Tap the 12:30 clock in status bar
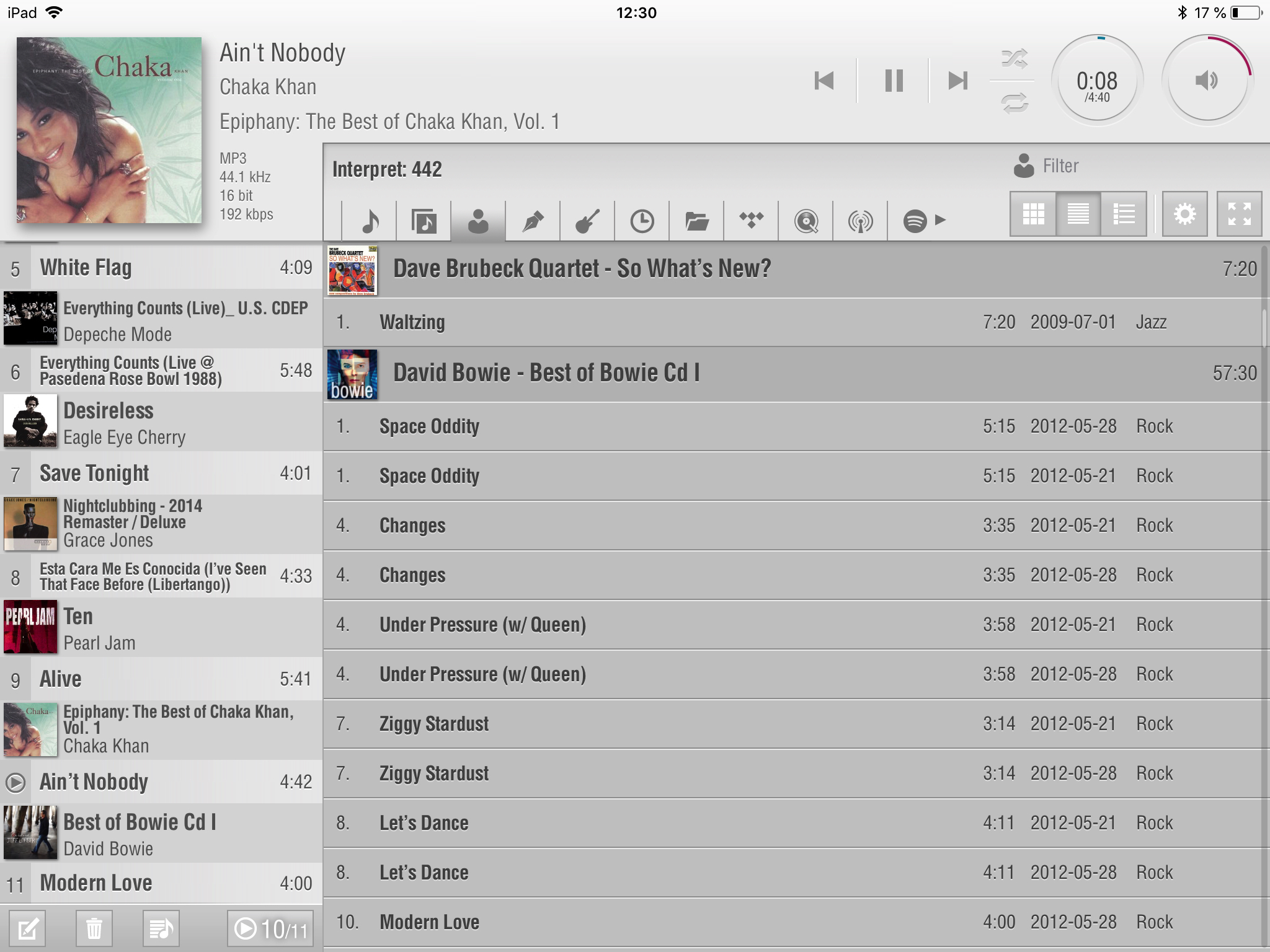The width and height of the screenshot is (1270, 952). [x=636, y=12]
